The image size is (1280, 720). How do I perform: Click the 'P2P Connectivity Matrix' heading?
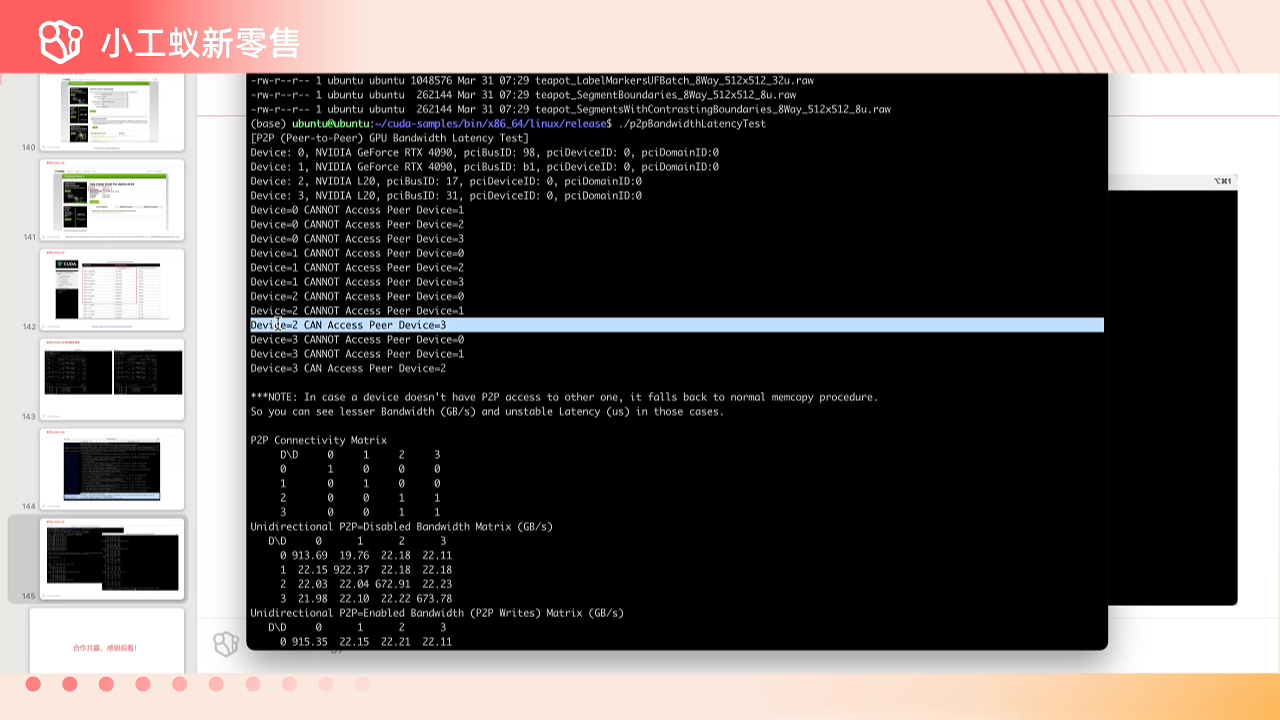tap(318, 440)
